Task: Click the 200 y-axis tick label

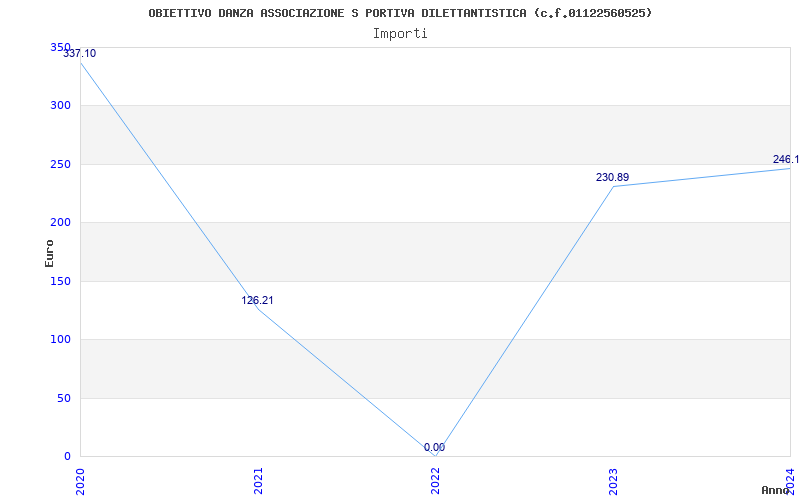Action: pyautogui.click(x=60, y=222)
